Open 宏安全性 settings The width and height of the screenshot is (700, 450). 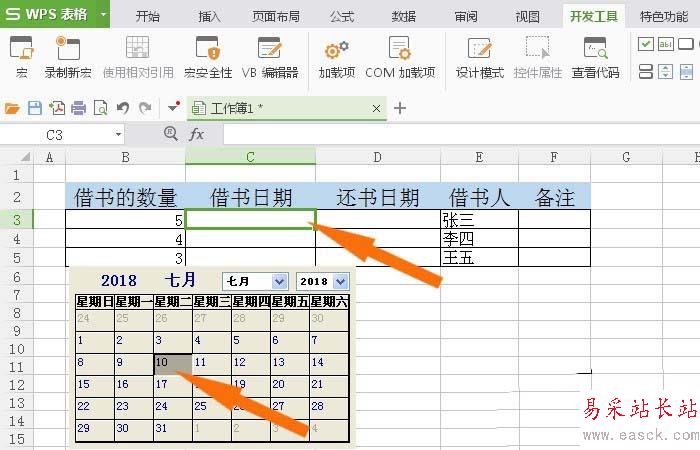pos(208,57)
